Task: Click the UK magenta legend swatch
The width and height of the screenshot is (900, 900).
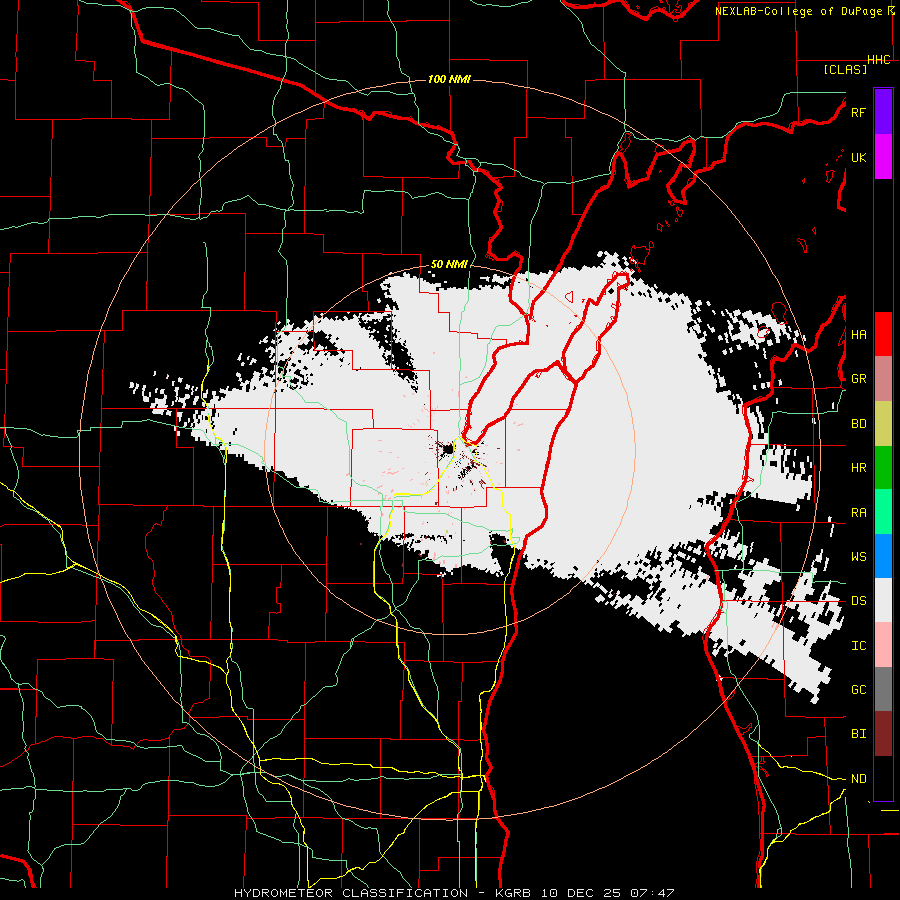Action: click(x=883, y=157)
